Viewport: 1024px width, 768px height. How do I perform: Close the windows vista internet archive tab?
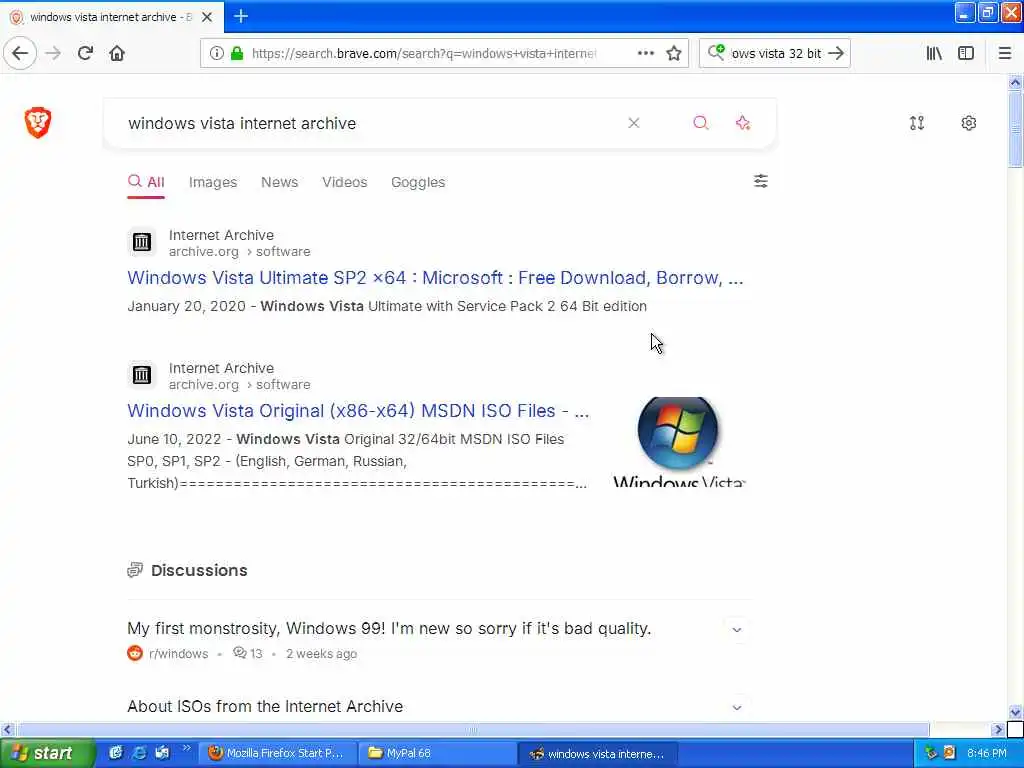(207, 17)
